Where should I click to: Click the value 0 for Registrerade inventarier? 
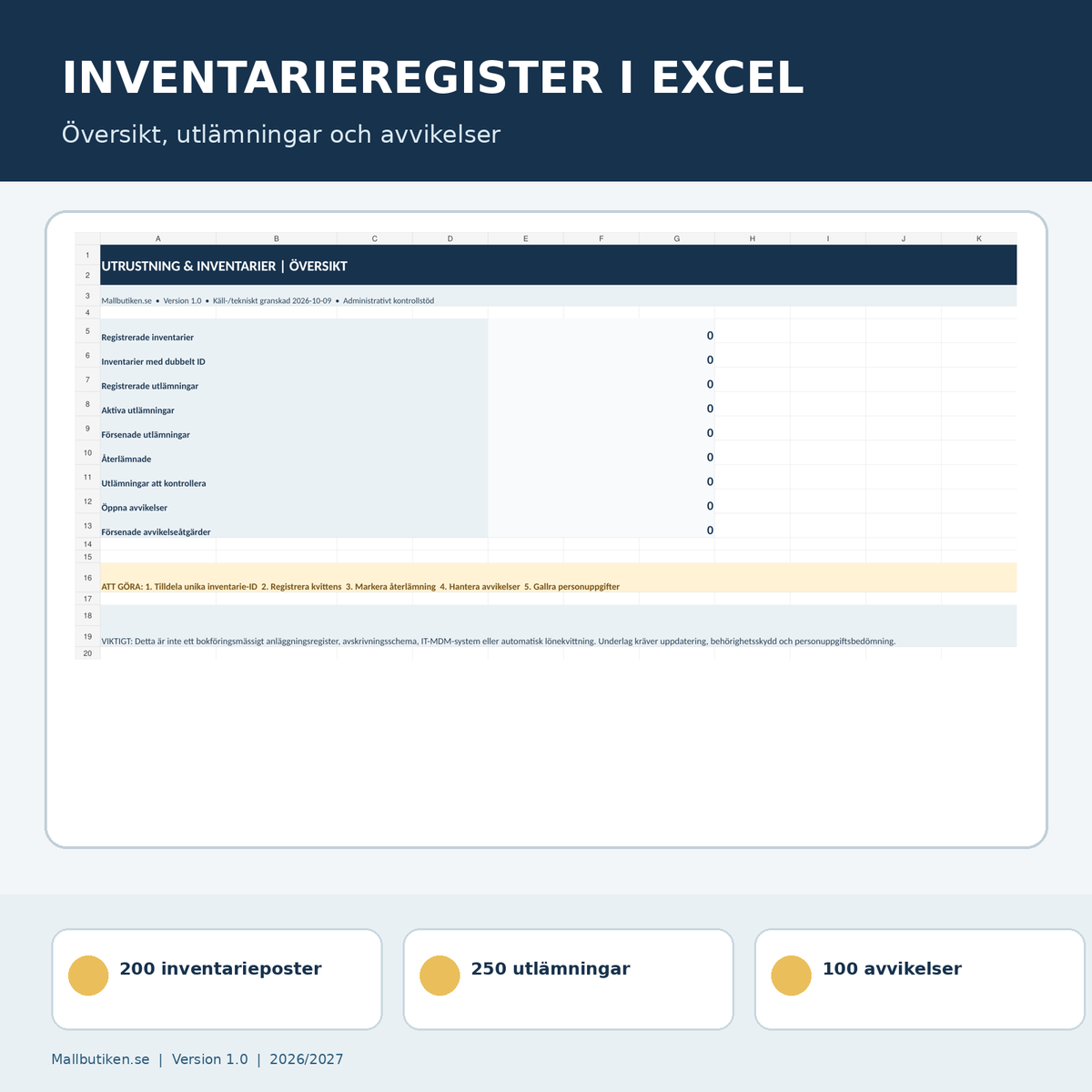click(x=710, y=336)
